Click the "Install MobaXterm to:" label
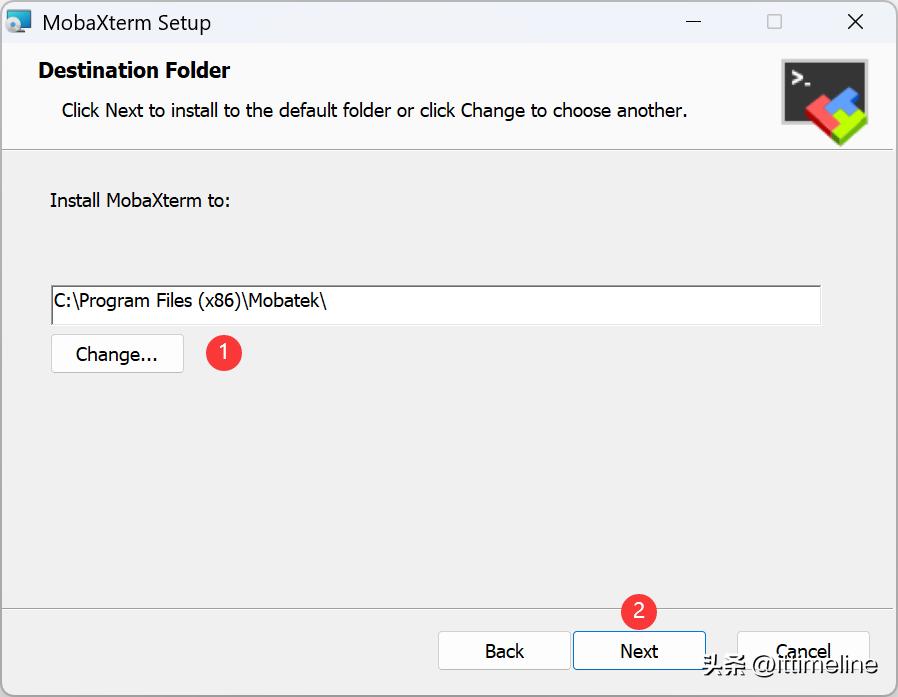Viewport: 898px width, 697px height. (140, 200)
